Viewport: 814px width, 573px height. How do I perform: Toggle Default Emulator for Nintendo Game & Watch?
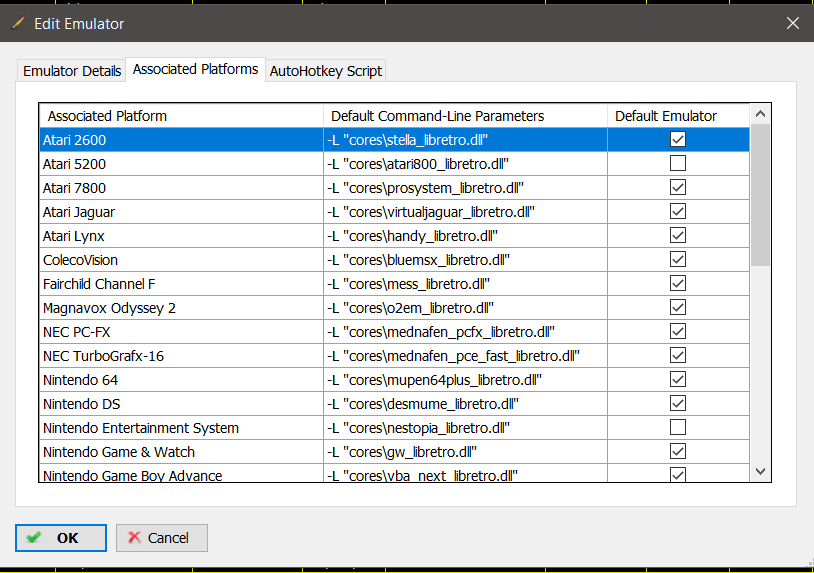[678, 452]
